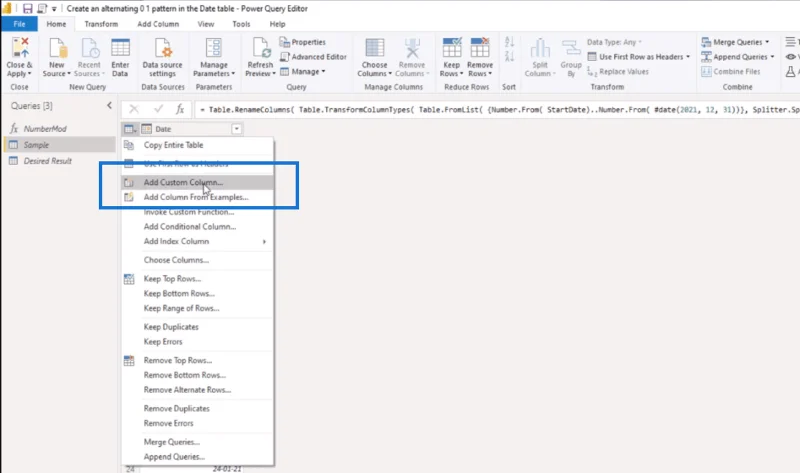
Task: Open the Help tab
Action: 278,24
